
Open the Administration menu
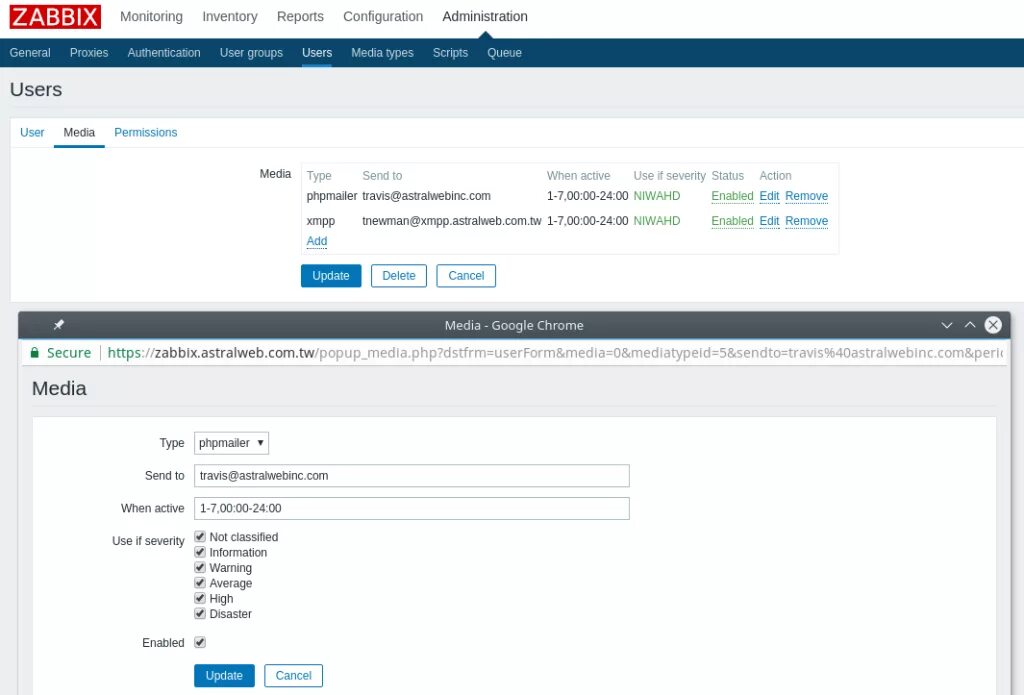(485, 16)
